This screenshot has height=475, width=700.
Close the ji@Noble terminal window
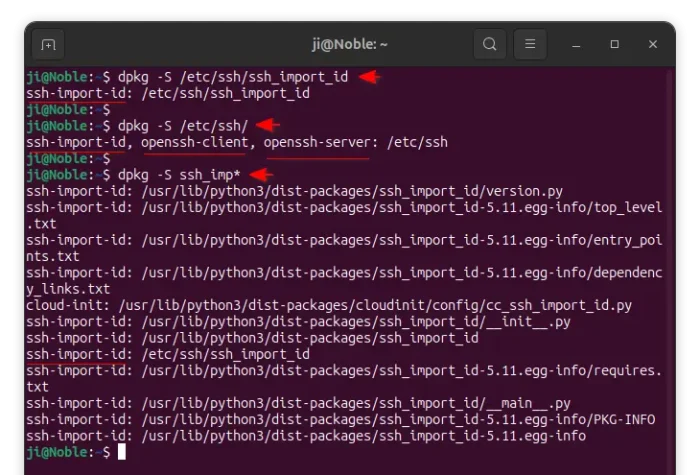pyautogui.click(x=653, y=44)
